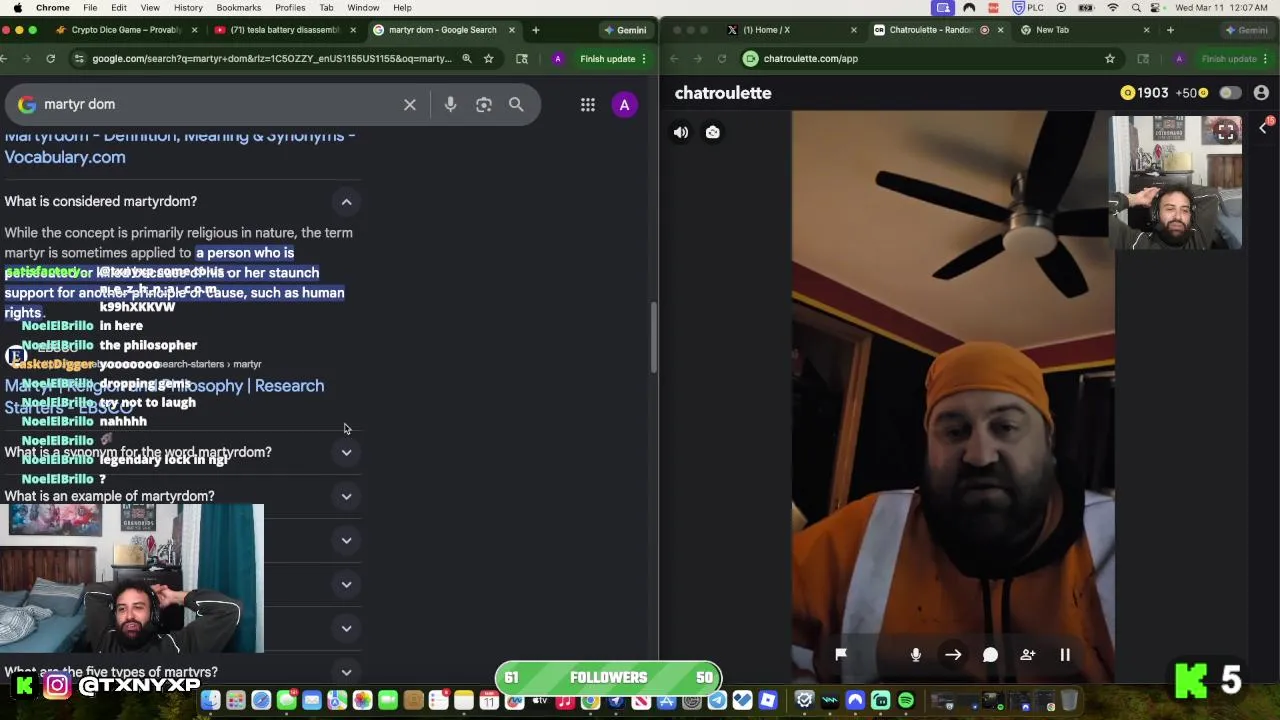Bookmark this Google page with the star
This screenshot has width=1280, height=720.
[x=488, y=59]
